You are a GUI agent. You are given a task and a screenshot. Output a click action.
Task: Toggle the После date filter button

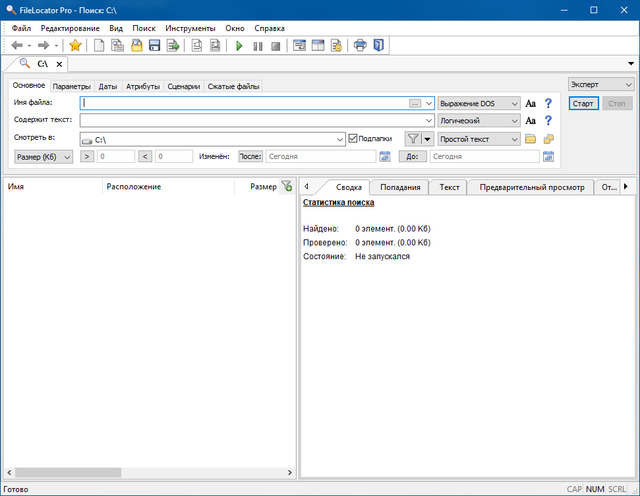(249, 156)
